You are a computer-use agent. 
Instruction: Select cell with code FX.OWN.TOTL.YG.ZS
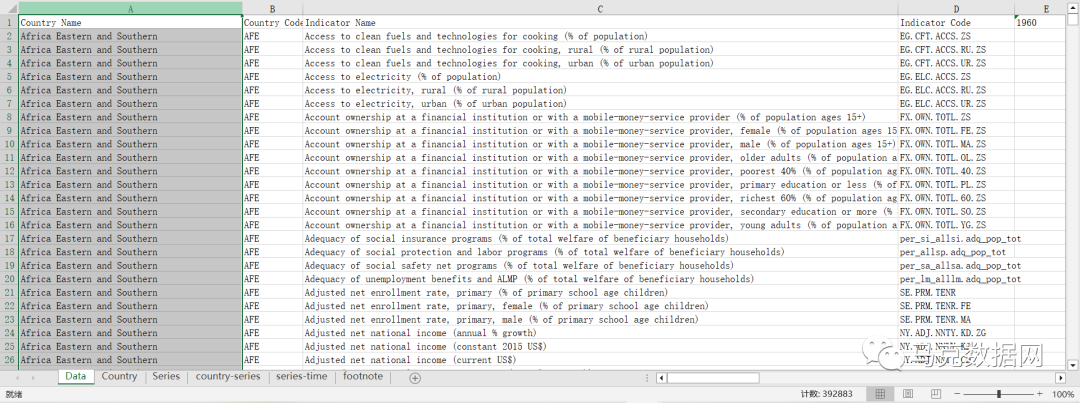956,225
